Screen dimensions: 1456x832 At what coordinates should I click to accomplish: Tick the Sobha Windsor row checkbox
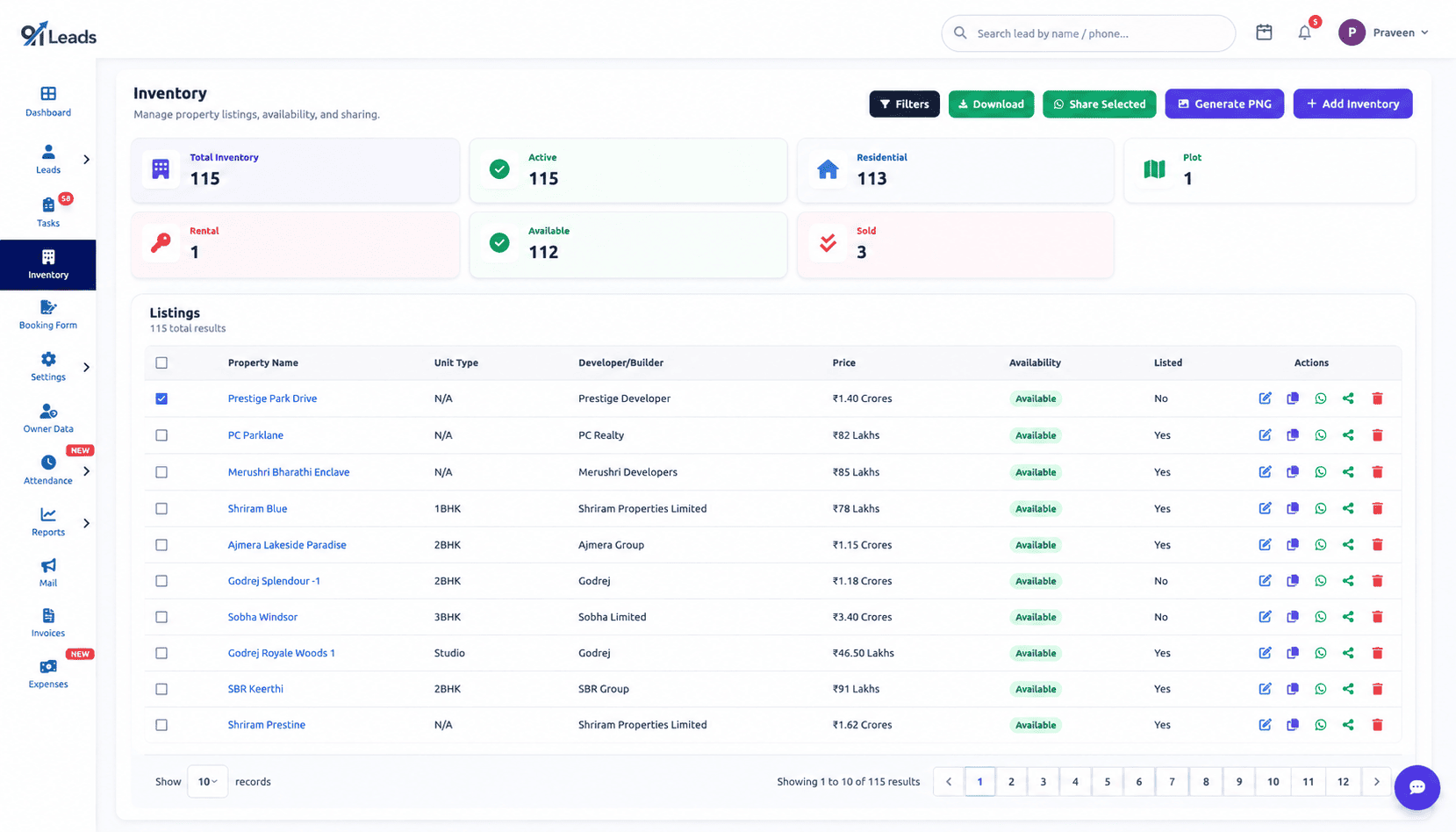pos(161,617)
